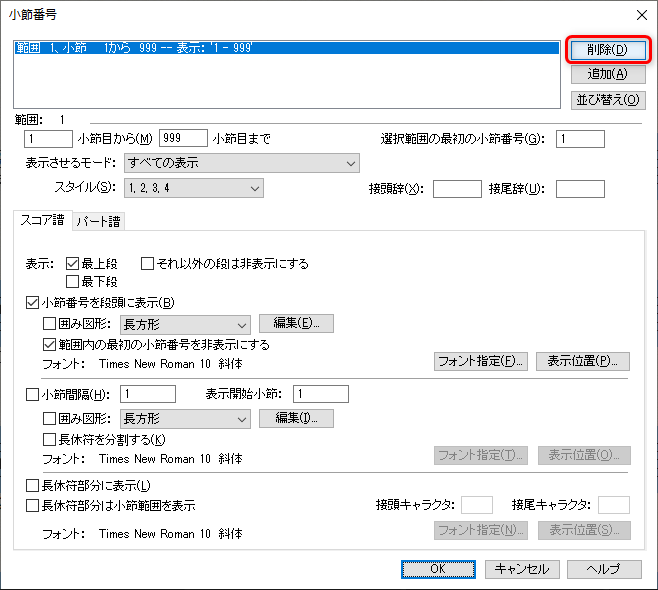Click the キャンセル button
Viewport: 658px width, 590px height.
click(x=522, y=569)
